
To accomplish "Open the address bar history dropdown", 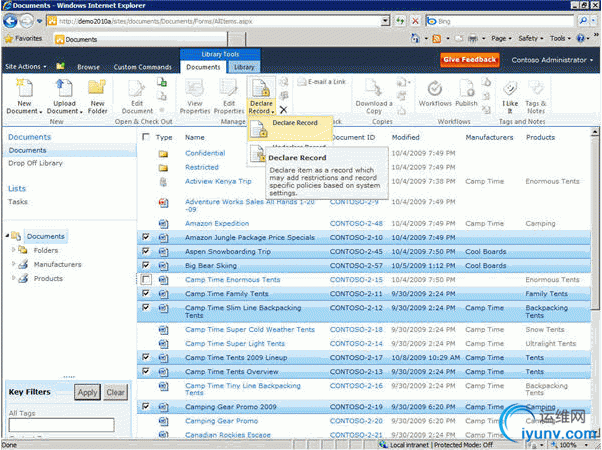I will pos(385,21).
